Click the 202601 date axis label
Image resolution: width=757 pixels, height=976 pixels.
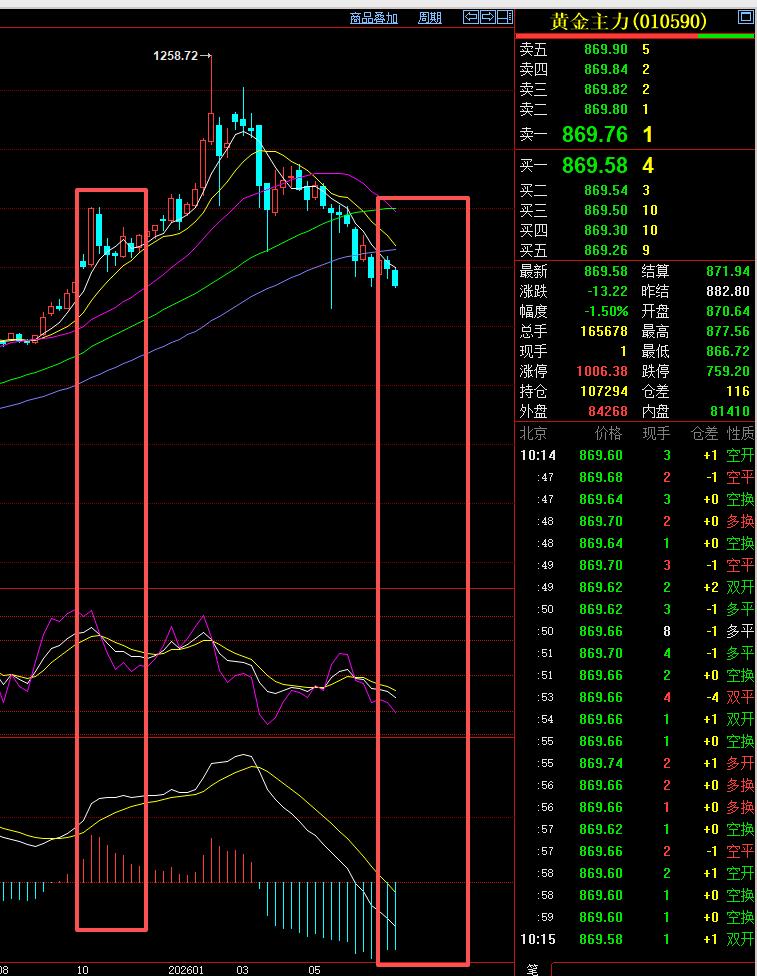(x=186, y=970)
